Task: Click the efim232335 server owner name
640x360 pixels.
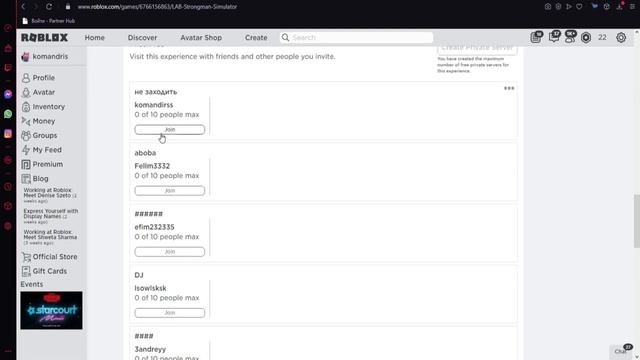Action: 154,227
